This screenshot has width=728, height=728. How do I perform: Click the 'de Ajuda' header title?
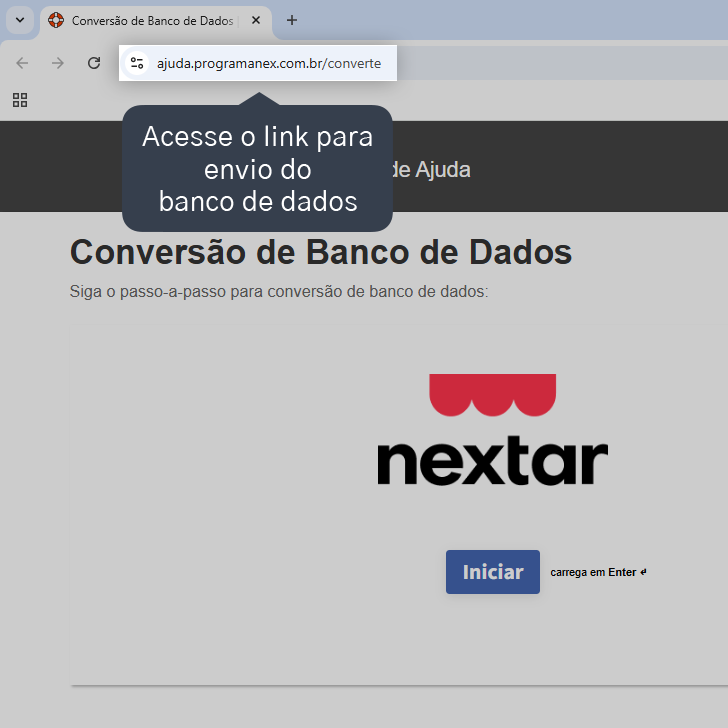click(432, 169)
